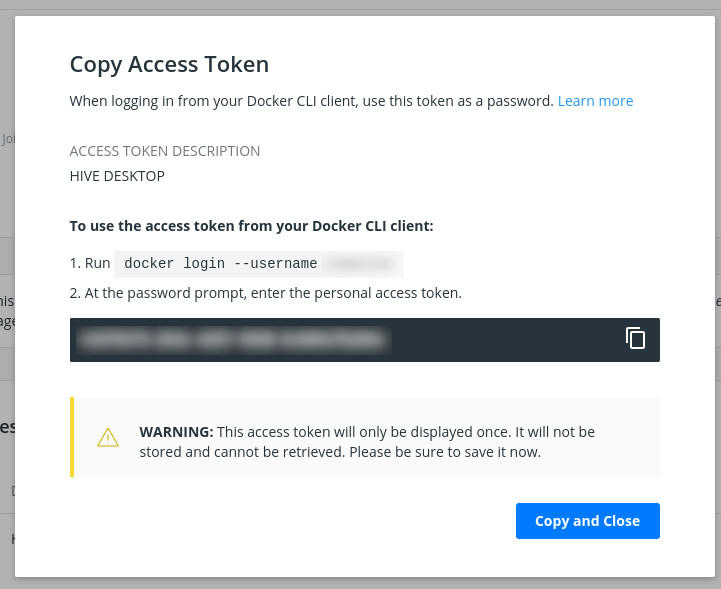Open the Learn more link

[595, 101]
